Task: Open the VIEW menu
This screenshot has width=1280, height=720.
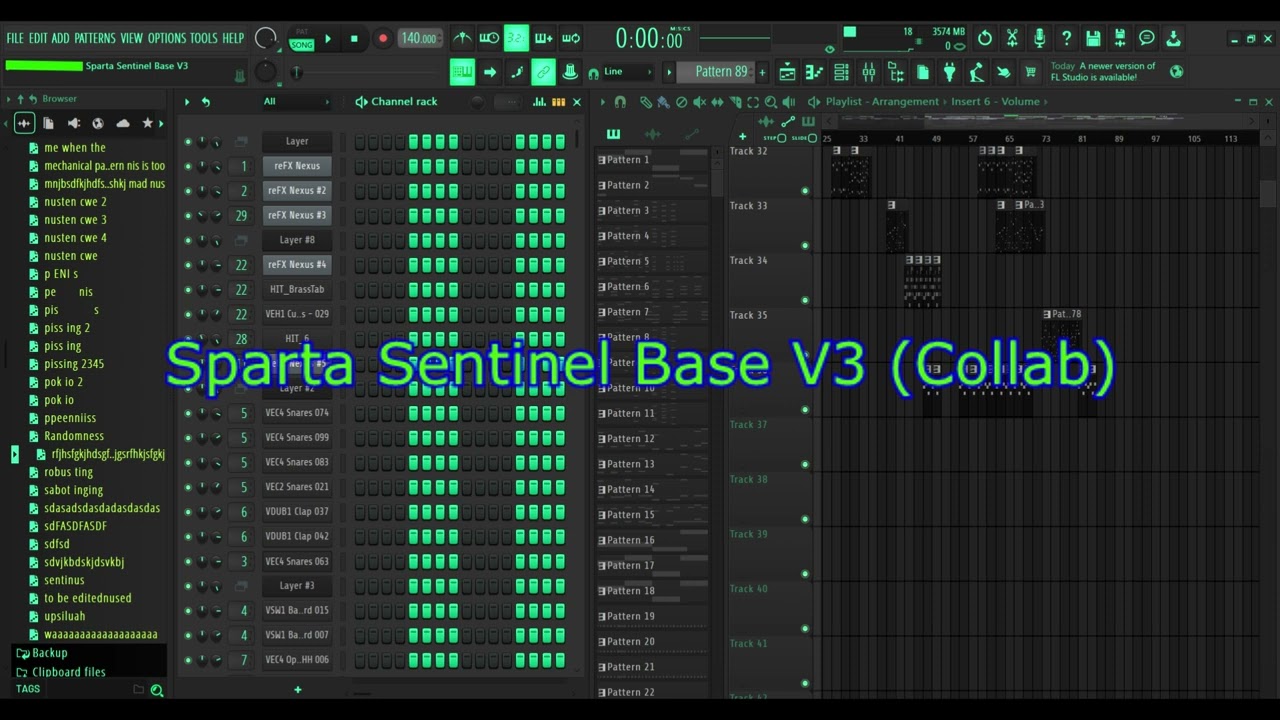Action: click(x=132, y=38)
